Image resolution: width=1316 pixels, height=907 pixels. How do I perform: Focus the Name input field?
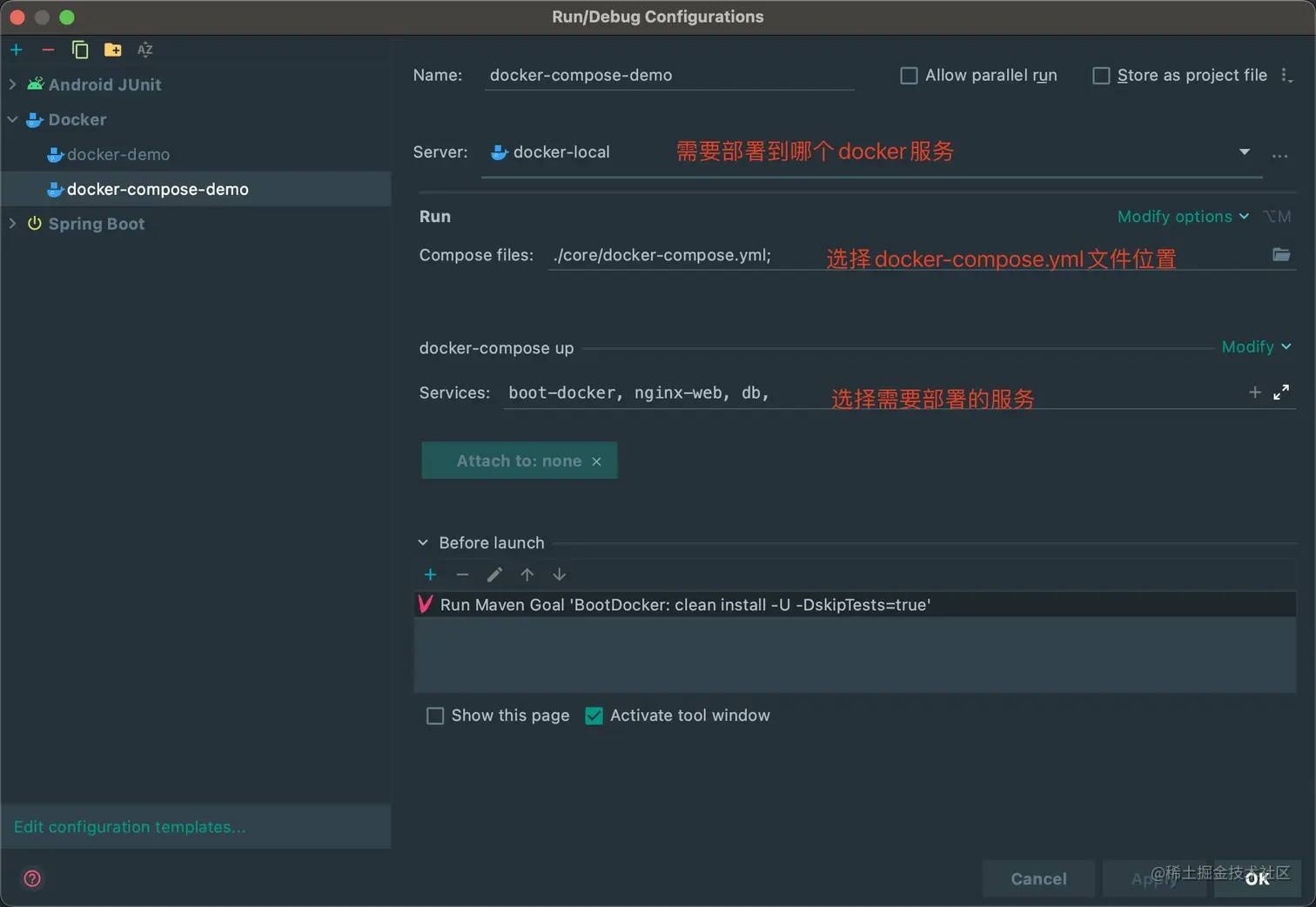(x=668, y=76)
